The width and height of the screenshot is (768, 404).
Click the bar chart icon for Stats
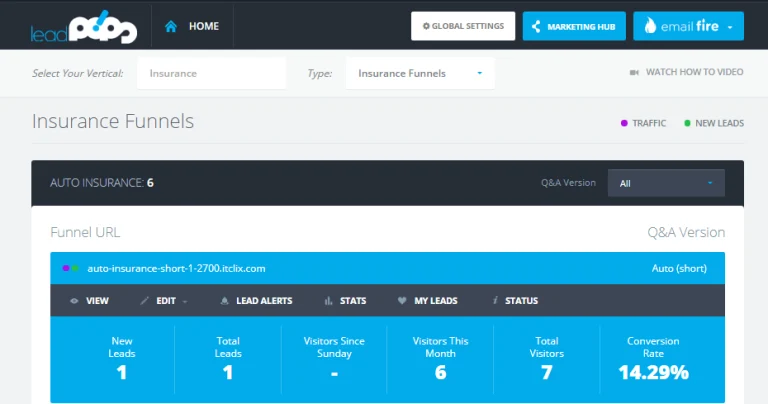click(328, 301)
